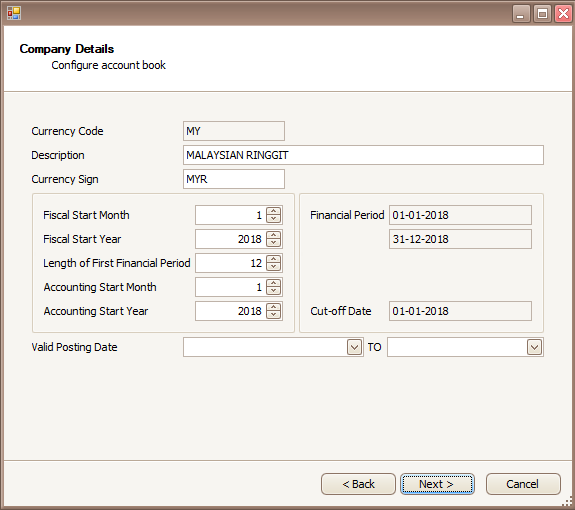Increase the Fiscal Start Year spinner
This screenshot has height=510, width=575.
(x=274, y=235)
